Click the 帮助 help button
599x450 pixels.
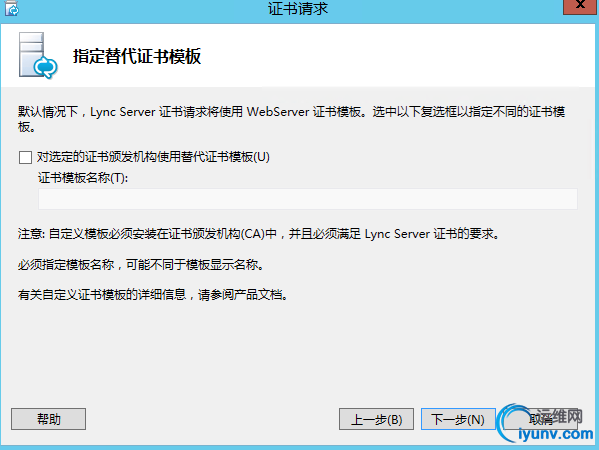[x=49, y=419]
